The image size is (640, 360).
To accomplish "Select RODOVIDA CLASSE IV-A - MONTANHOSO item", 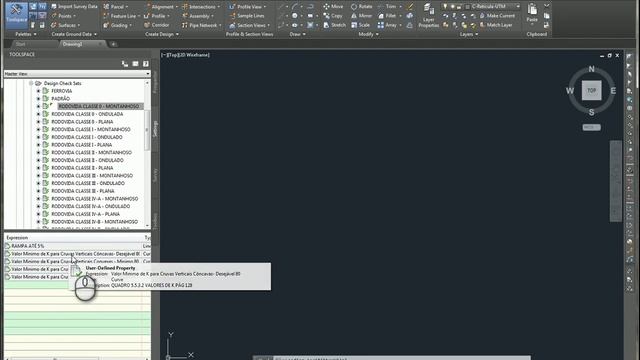I will [95, 199].
